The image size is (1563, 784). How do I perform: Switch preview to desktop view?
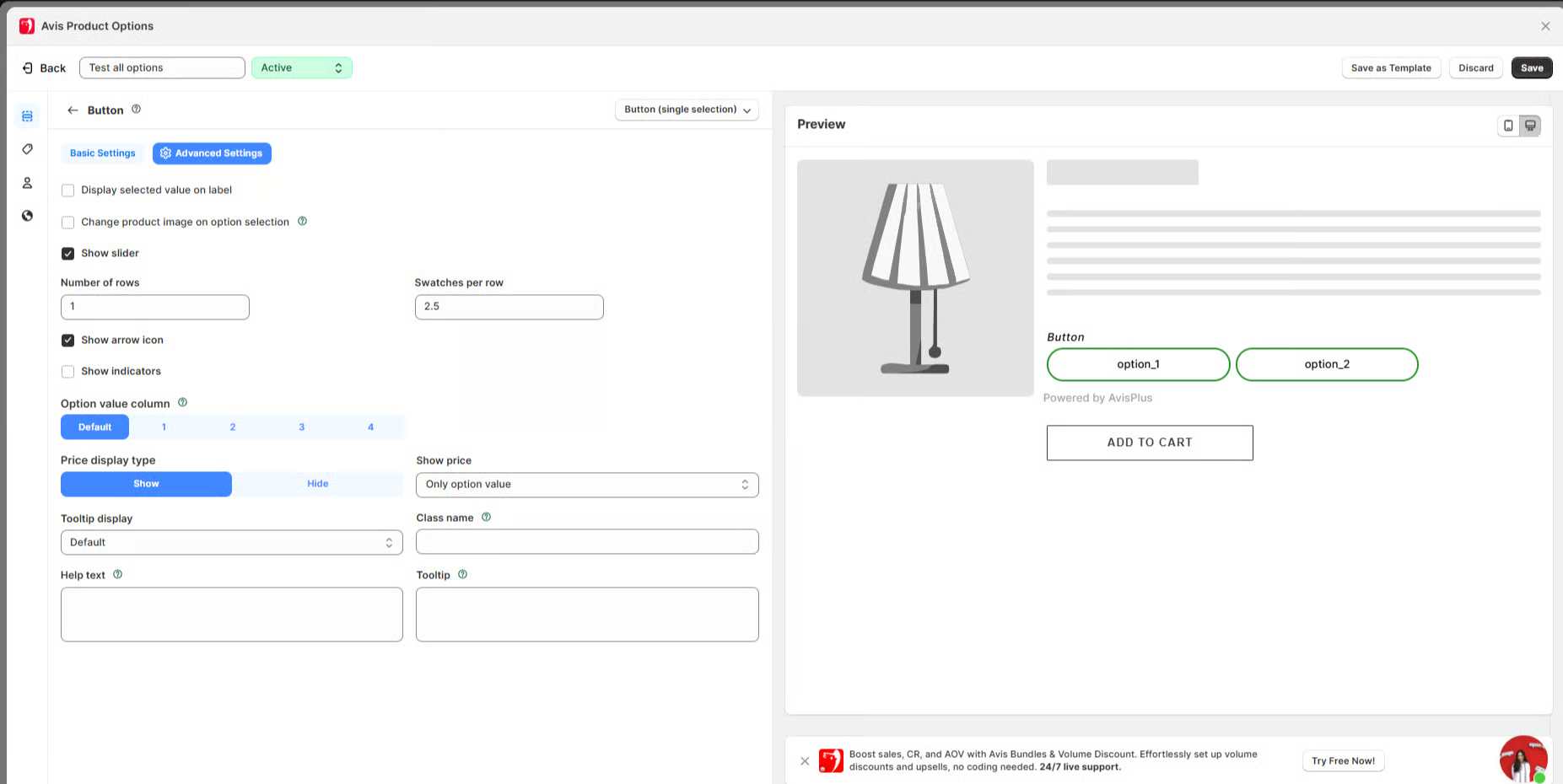click(x=1530, y=126)
